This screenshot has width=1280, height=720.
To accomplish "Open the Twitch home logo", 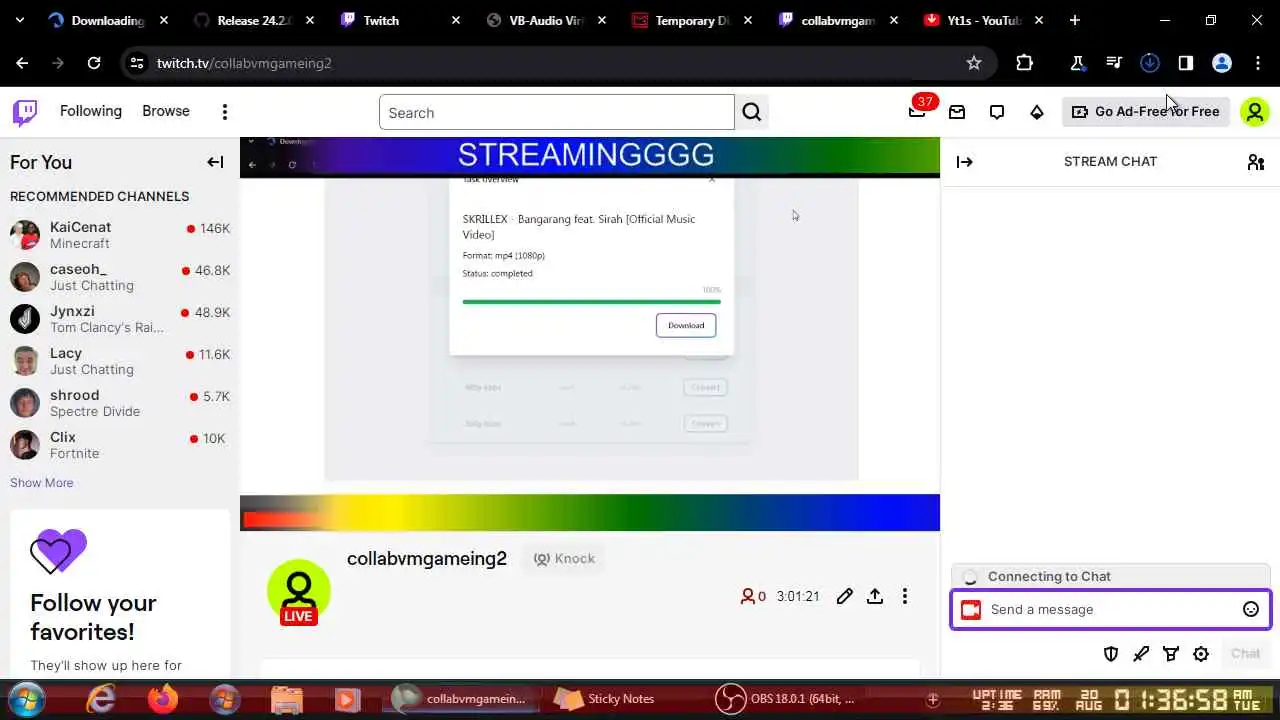I will (25, 112).
